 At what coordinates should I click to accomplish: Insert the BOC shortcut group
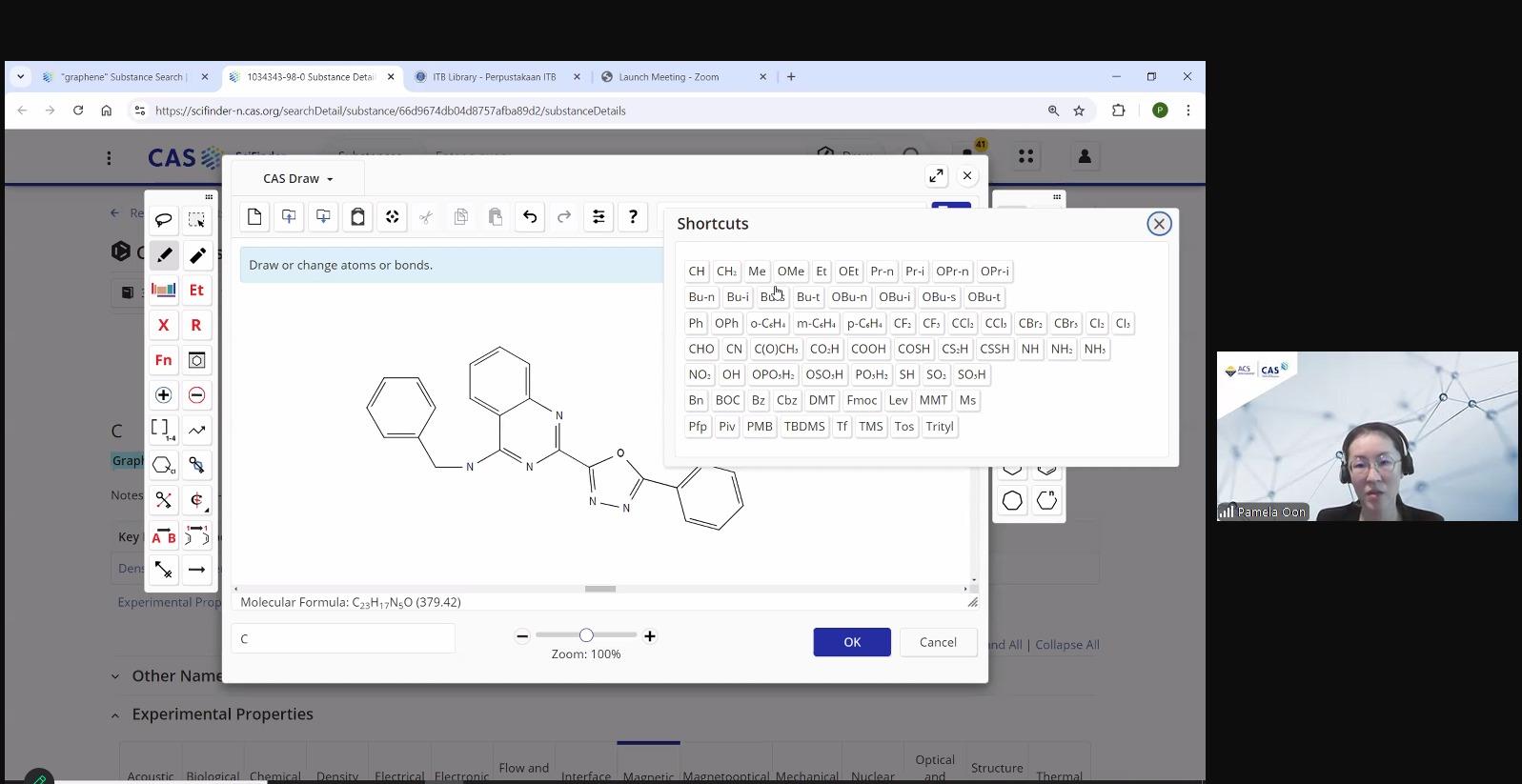pos(727,401)
